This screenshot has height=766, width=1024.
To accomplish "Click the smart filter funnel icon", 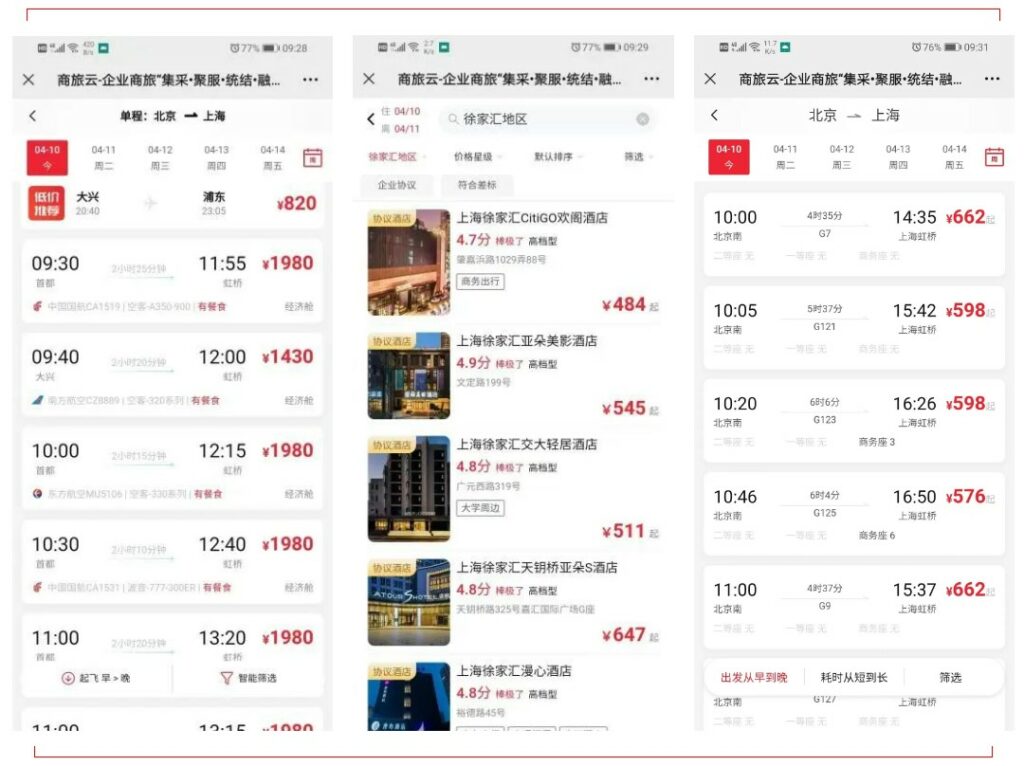I will pos(226,678).
